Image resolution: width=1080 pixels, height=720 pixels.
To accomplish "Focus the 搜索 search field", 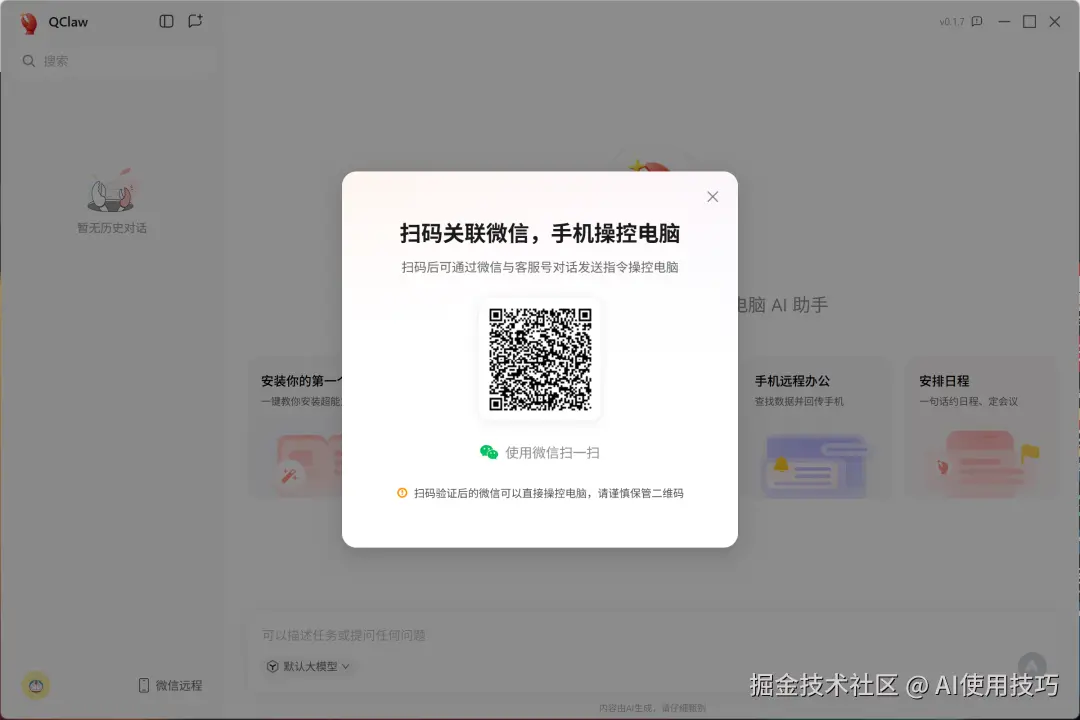I will tap(116, 61).
